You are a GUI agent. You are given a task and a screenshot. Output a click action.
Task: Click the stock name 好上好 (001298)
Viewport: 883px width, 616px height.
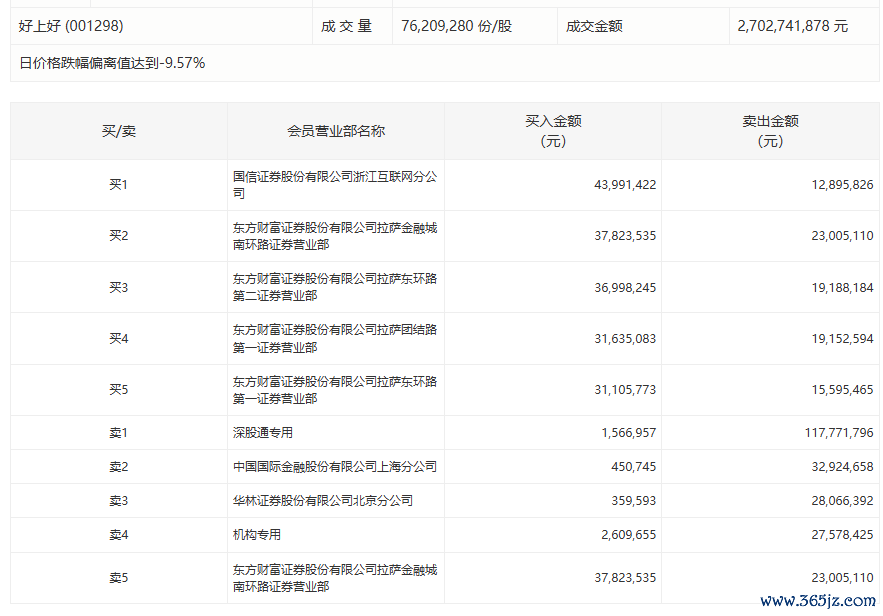coord(72,26)
